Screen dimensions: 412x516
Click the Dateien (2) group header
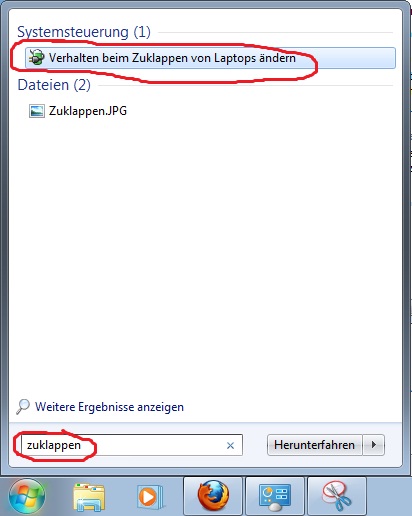click(x=54, y=85)
